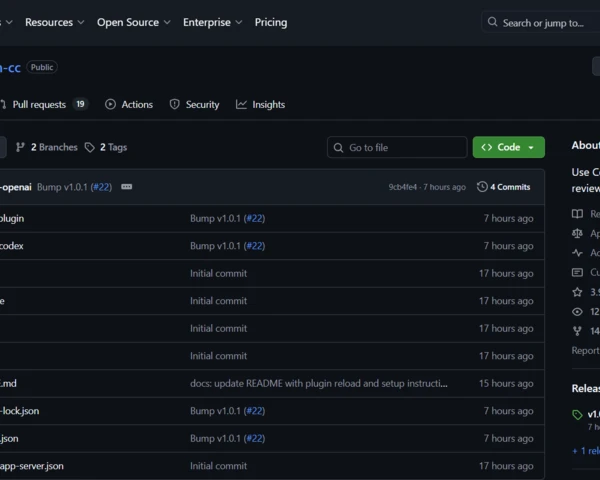Click the commit history clock icon
Screen dimensions: 600x480
point(482,187)
